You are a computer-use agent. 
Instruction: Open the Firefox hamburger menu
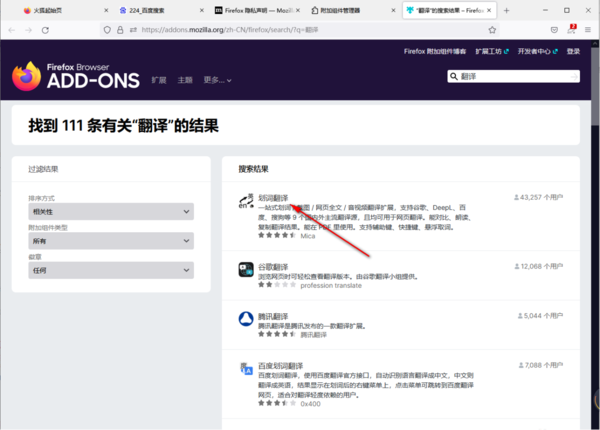pos(588,30)
